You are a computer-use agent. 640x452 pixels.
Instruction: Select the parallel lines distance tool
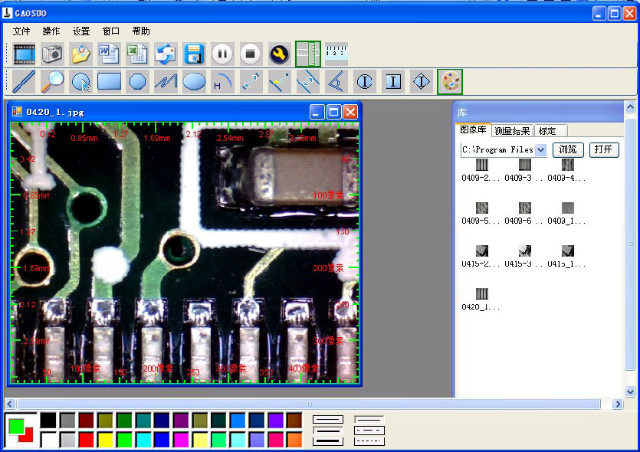pos(308,82)
